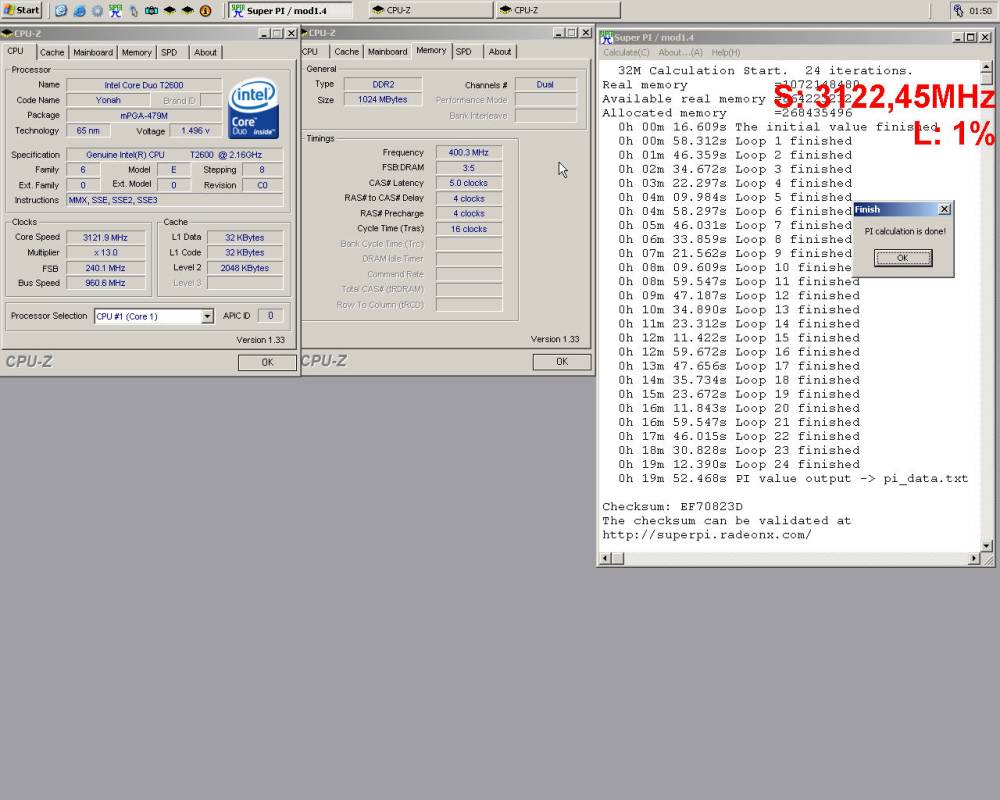Open the Calculate(C) menu in Super PI

pyautogui.click(x=626, y=52)
